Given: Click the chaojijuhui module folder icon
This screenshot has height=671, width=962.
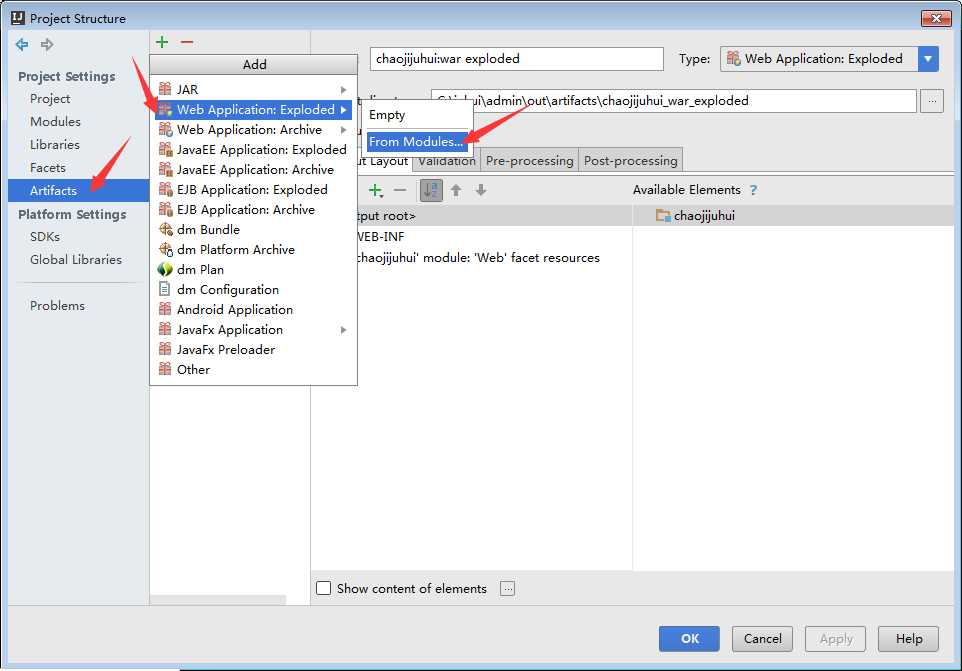Looking at the screenshot, I should tap(663, 215).
